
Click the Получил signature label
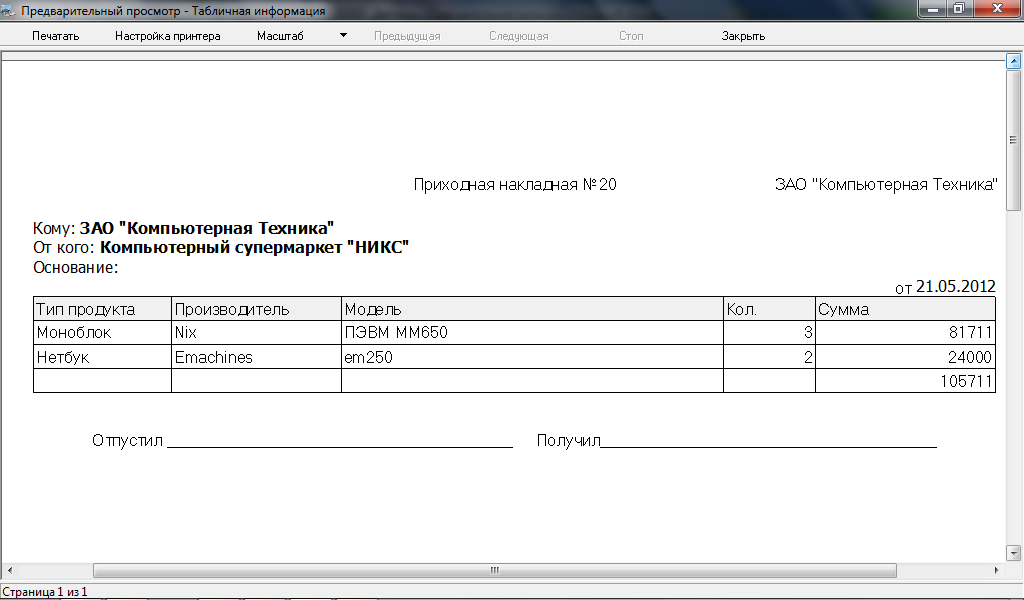[x=568, y=441]
